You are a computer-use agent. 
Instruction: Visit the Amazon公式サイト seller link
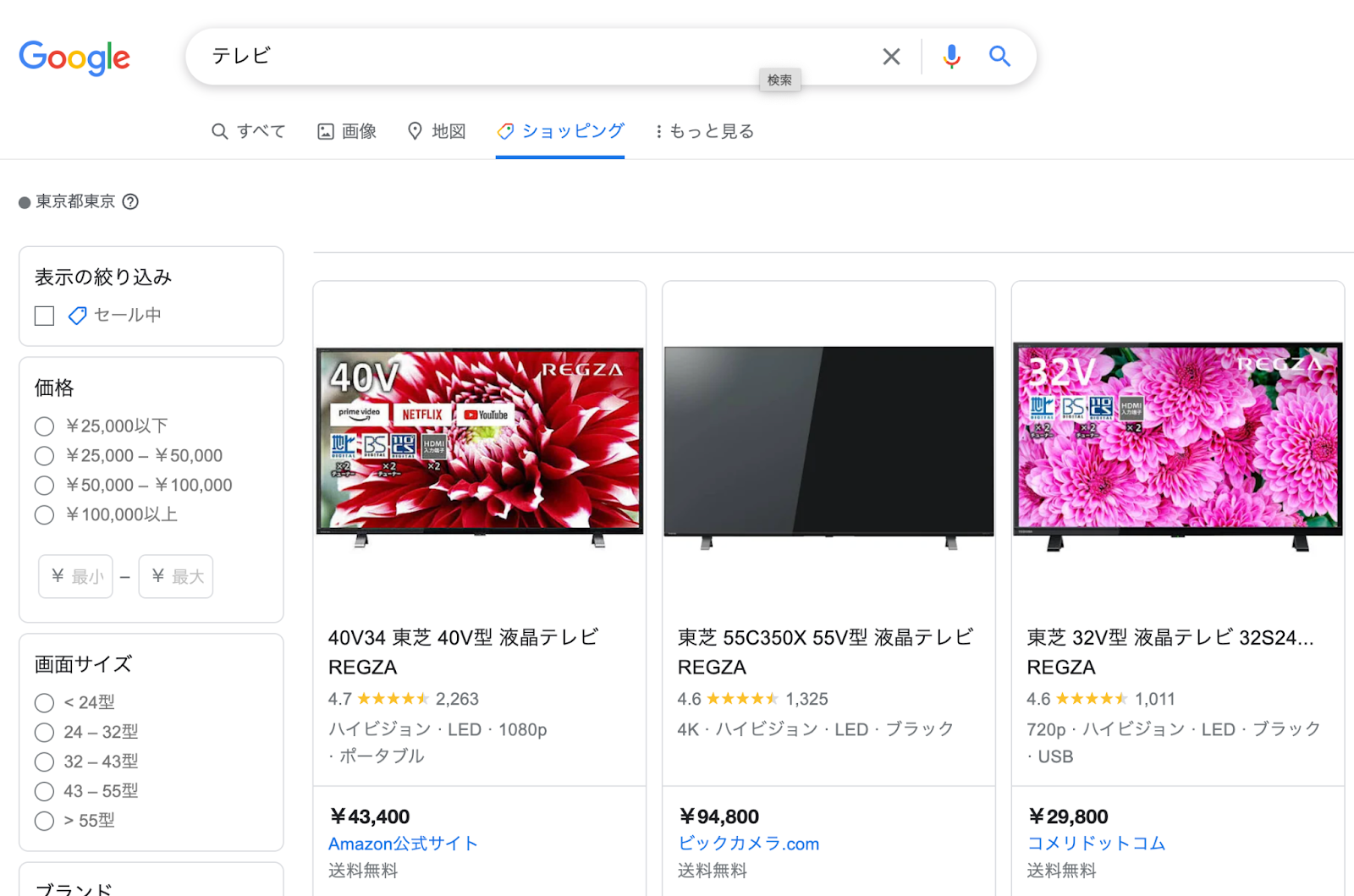(x=403, y=844)
